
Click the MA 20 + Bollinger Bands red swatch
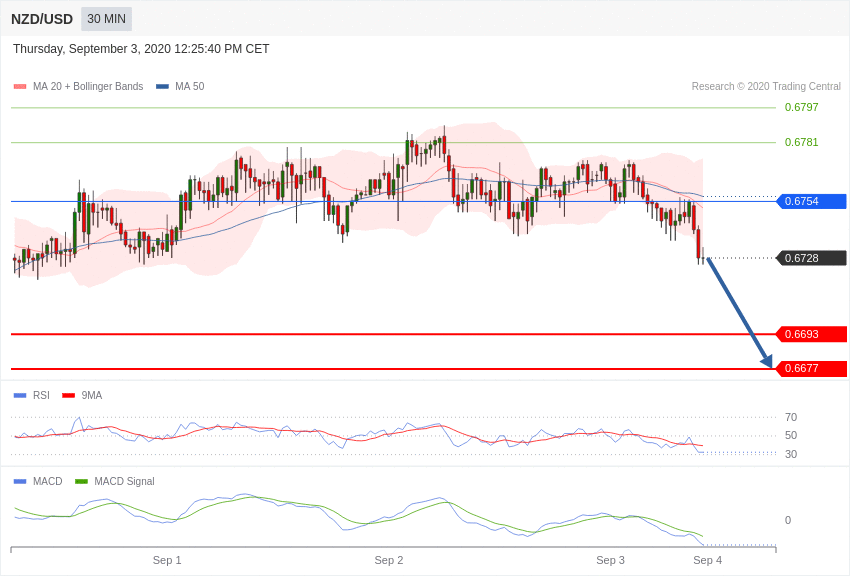20,86
